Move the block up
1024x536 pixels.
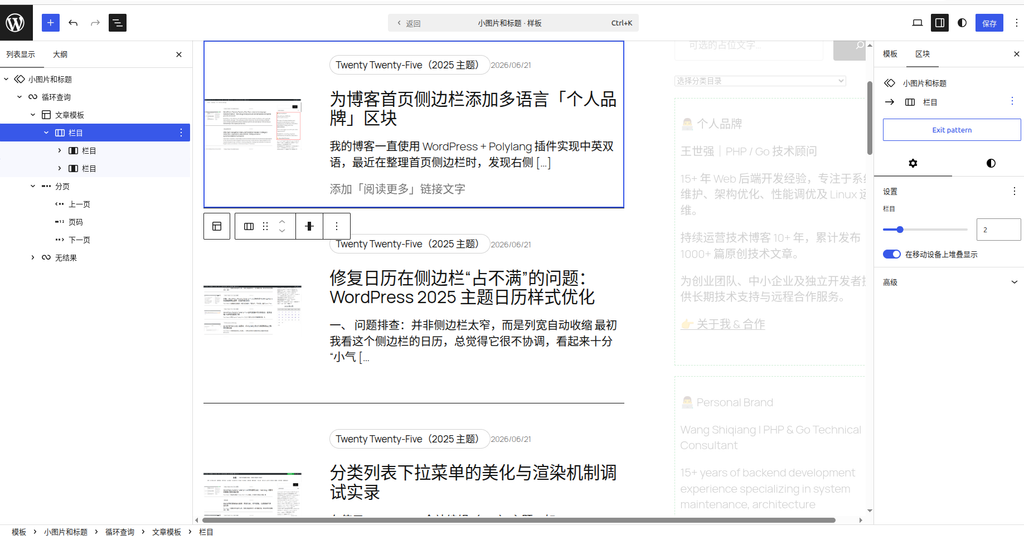pyautogui.click(x=282, y=221)
